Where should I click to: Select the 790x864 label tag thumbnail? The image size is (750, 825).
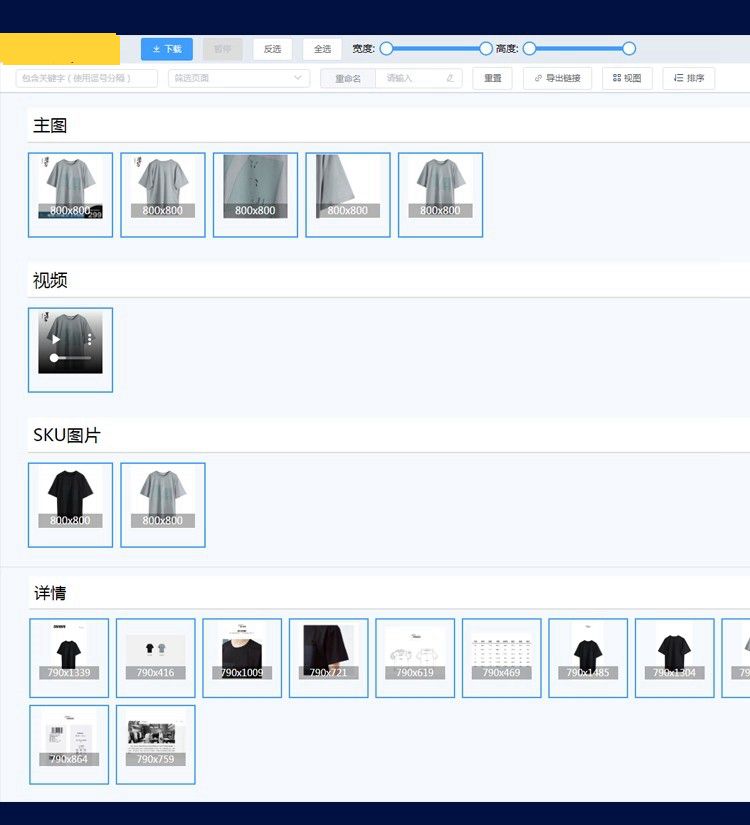[x=69, y=744]
